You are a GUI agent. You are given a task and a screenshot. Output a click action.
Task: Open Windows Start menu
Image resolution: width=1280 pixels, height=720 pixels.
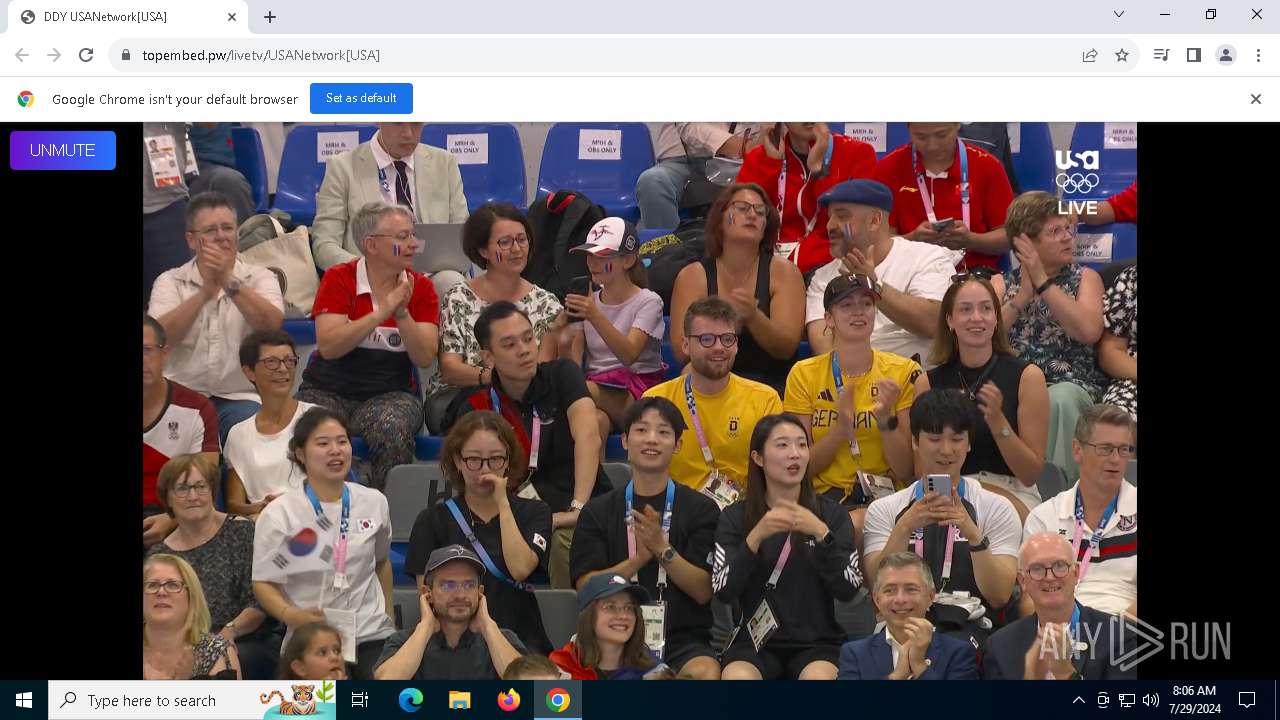coord(24,700)
